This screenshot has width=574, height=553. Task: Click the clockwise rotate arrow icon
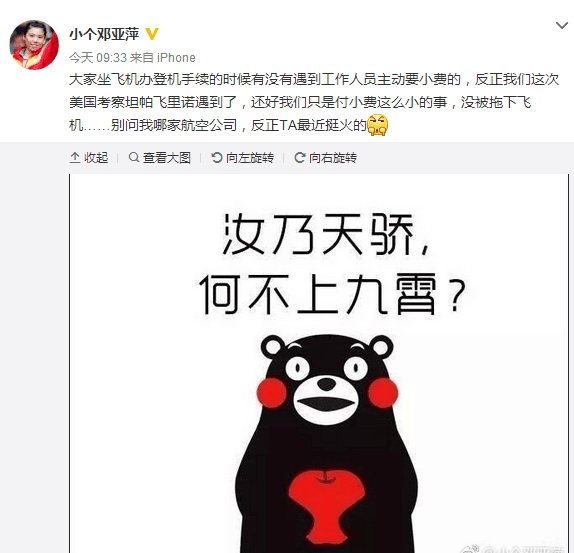300,157
